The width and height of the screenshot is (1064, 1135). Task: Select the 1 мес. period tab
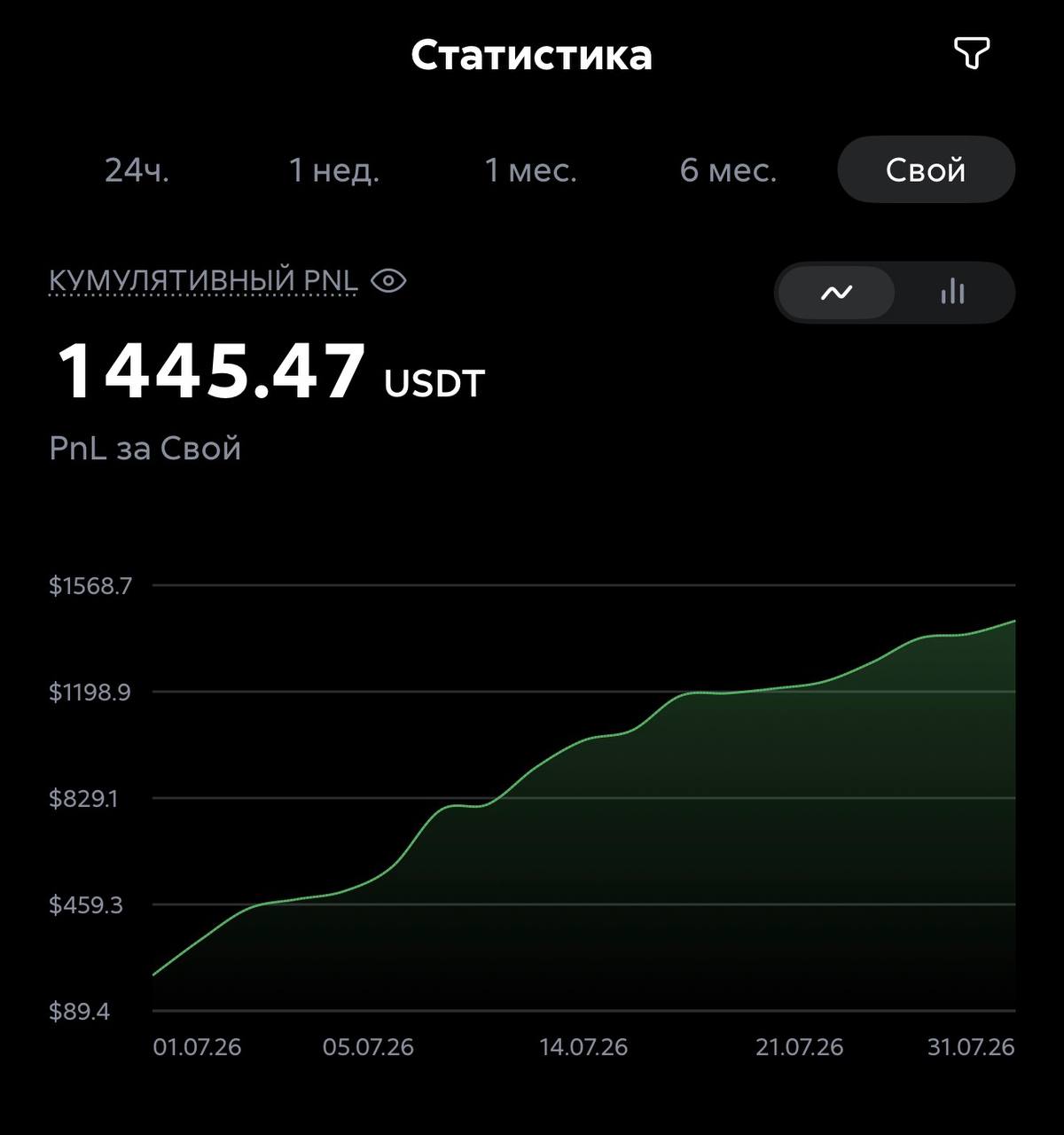tap(530, 169)
